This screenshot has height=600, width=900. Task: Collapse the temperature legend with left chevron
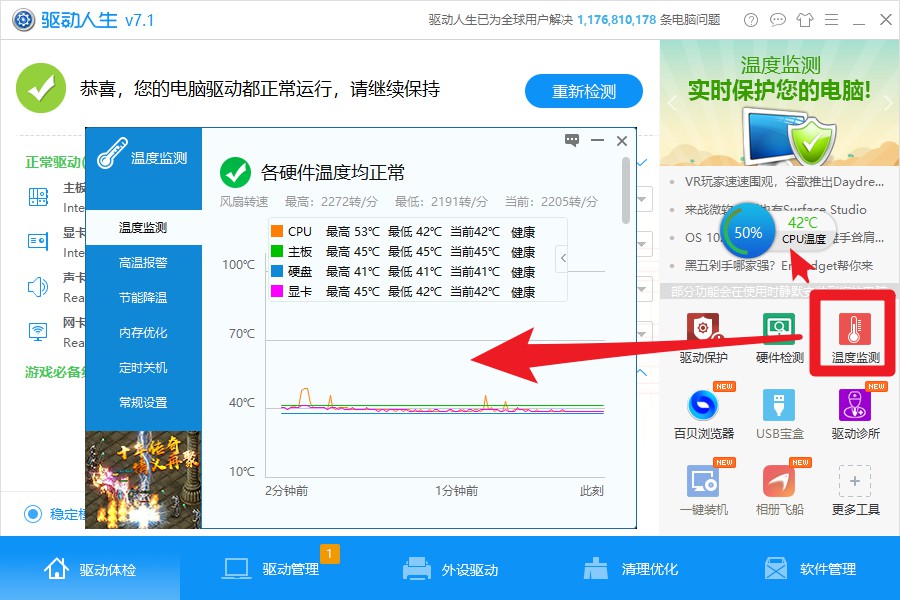click(561, 258)
